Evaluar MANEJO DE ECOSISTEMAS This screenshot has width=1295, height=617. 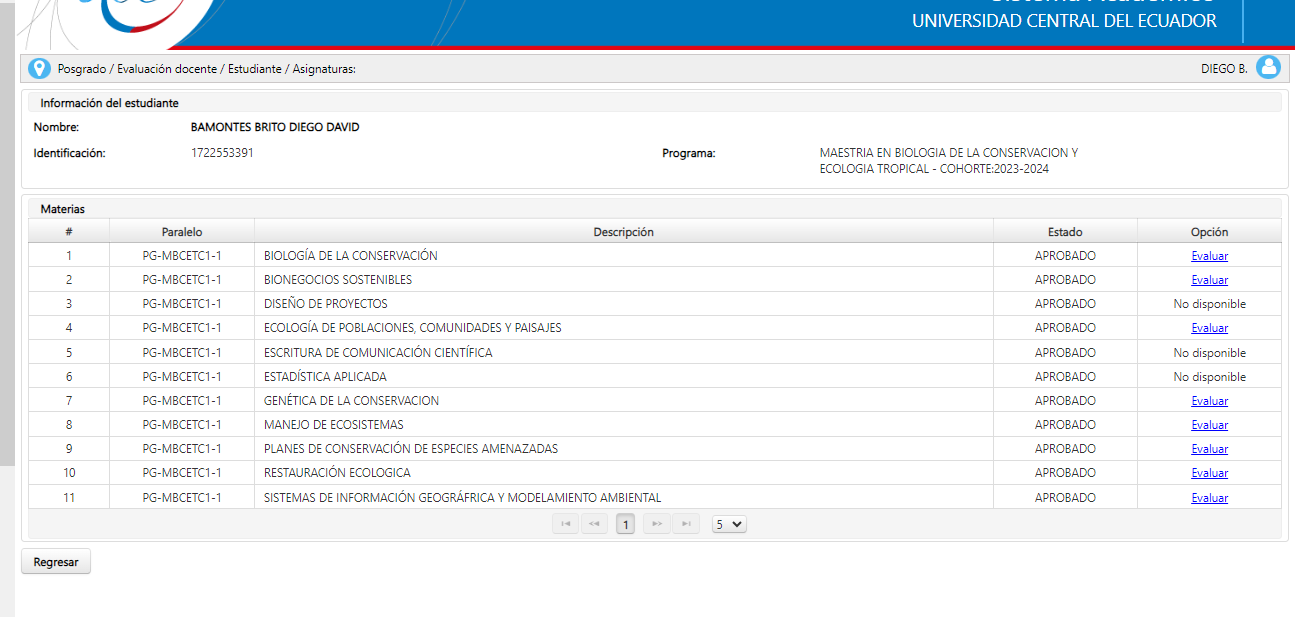click(1209, 425)
